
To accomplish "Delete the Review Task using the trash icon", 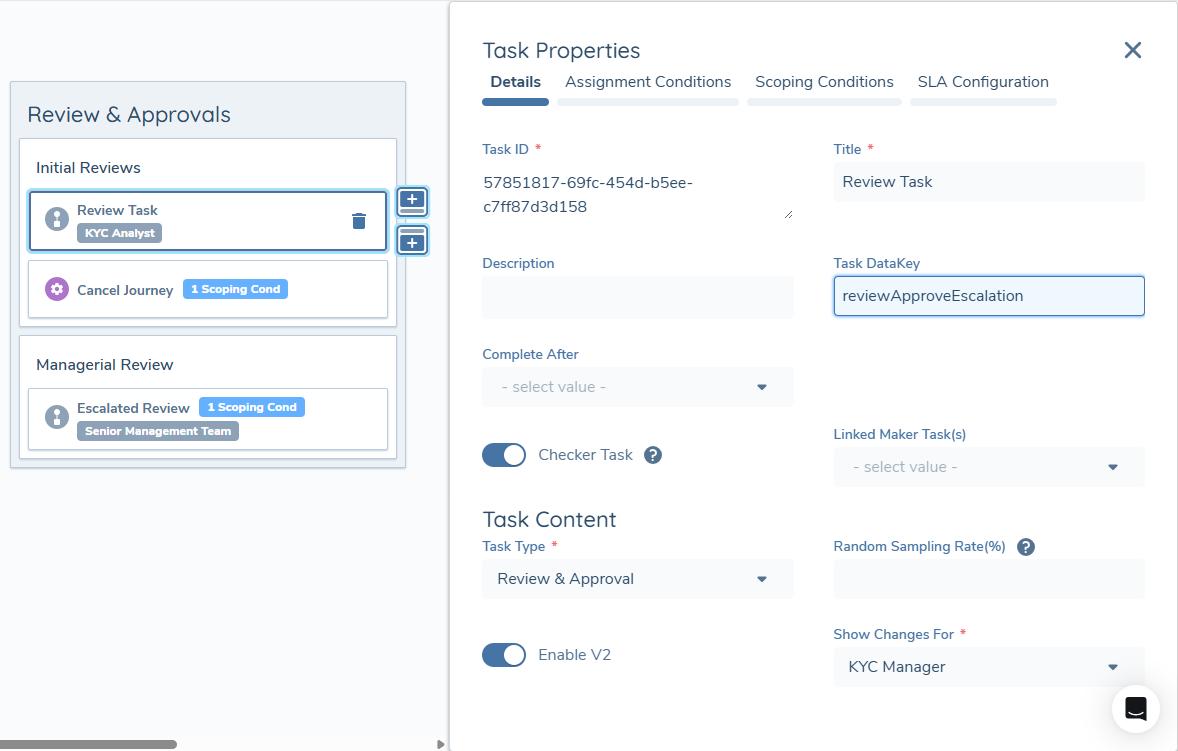I will click(359, 221).
